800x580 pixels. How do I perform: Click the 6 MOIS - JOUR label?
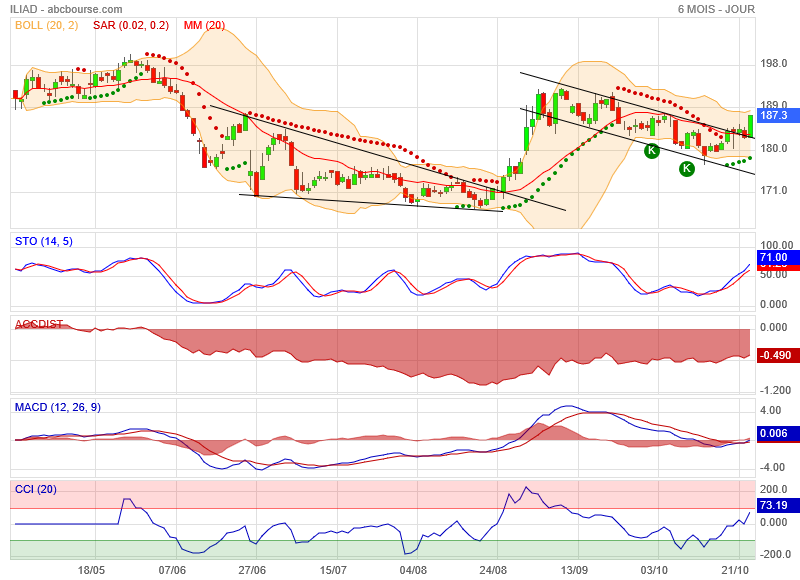[x=716, y=9]
